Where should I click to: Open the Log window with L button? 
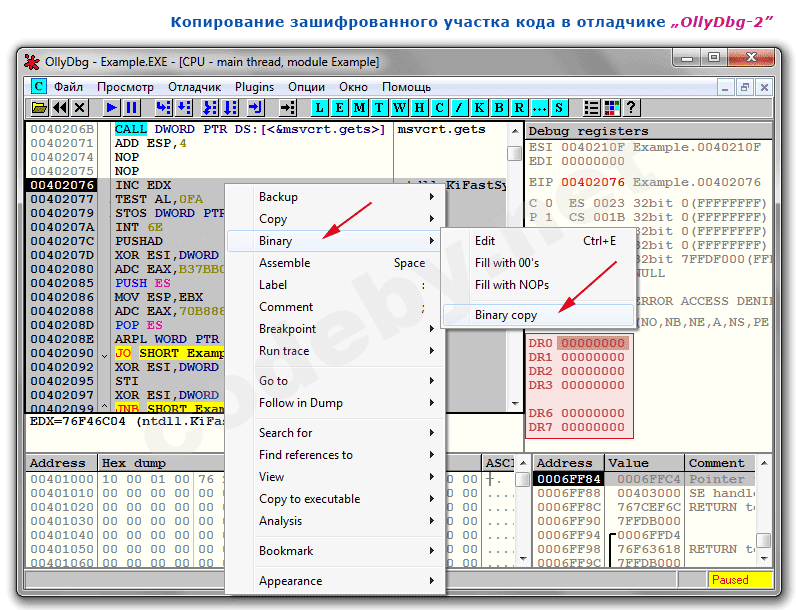click(x=320, y=108)
